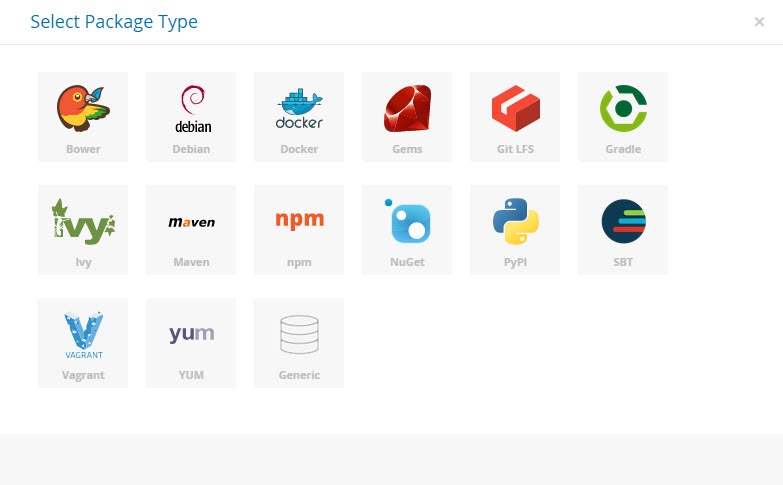The image size is (783, 485).
Task: Select the Gems ruby icon
Action: 407,108
